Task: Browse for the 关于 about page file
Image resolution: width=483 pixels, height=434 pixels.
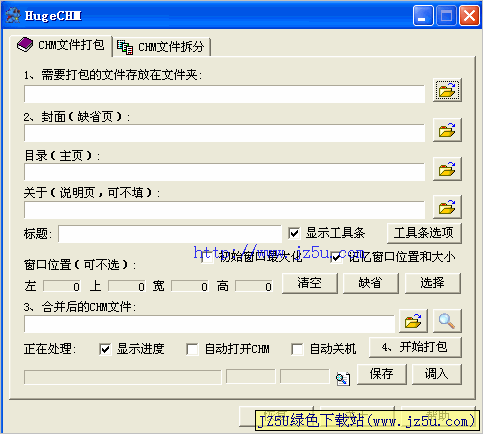Action: point(447,207)
